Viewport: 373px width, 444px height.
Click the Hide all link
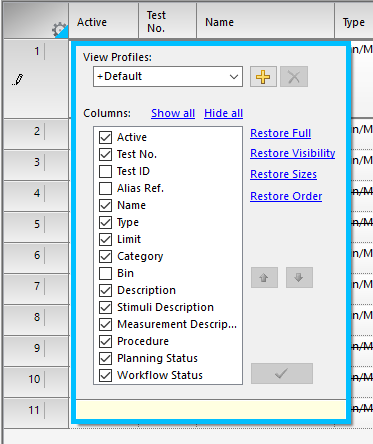[x=223, y=113]
